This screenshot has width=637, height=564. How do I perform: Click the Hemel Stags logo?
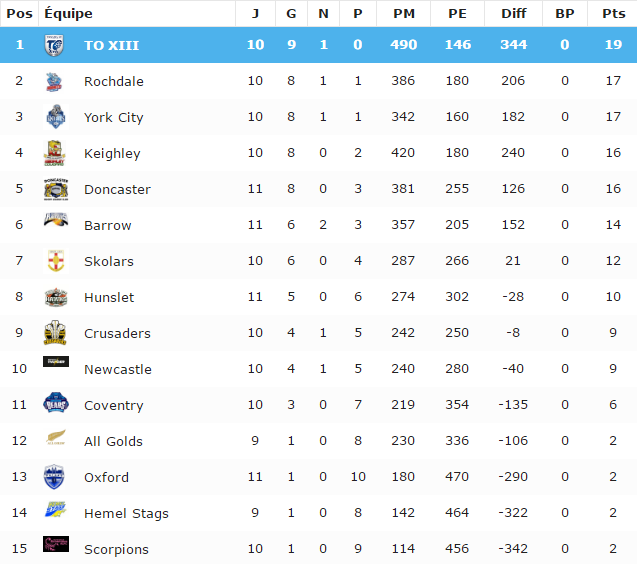point(55,512)
